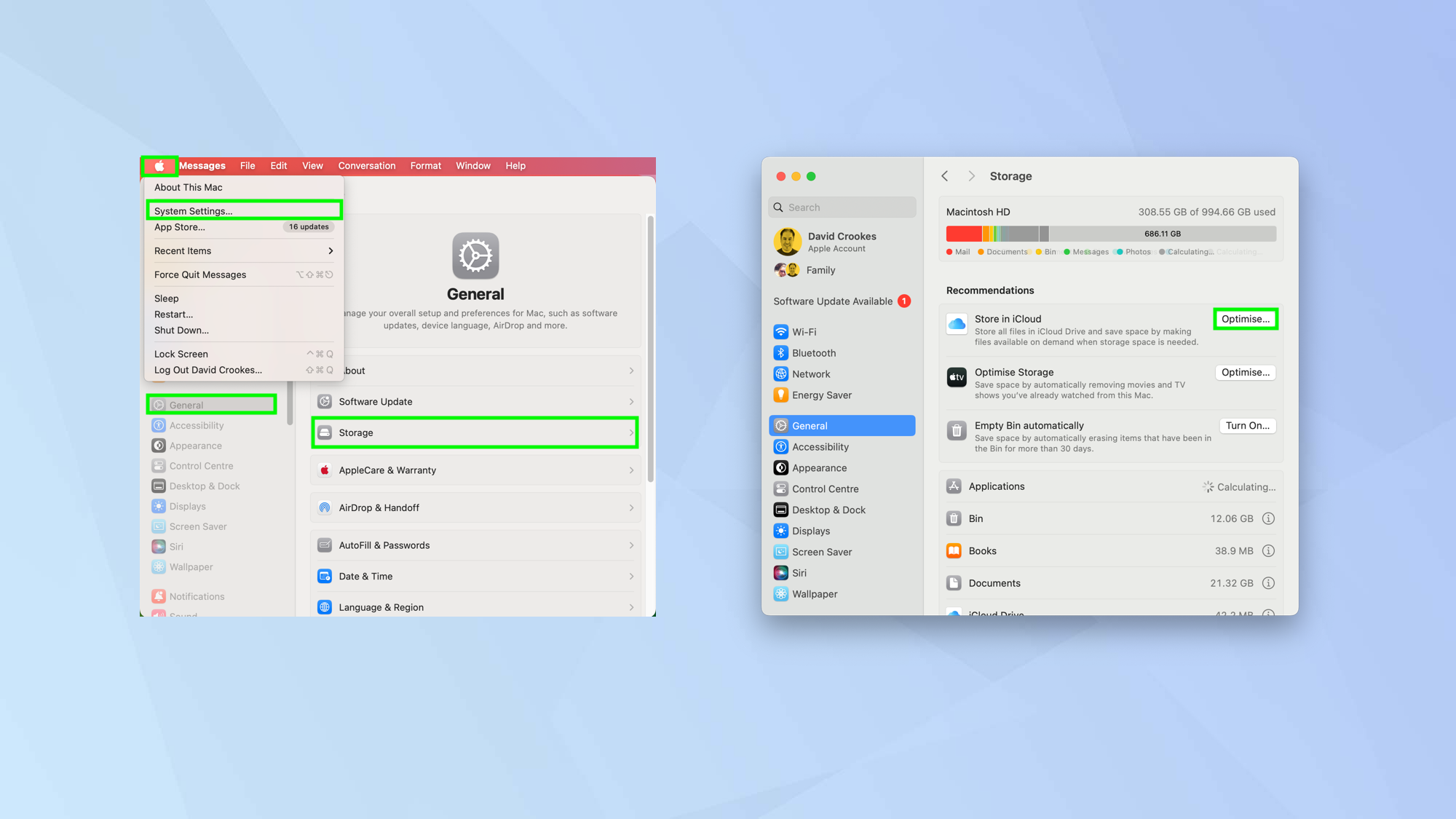Click the Macintosh HD storage usage bar

tap(1110, 233)
